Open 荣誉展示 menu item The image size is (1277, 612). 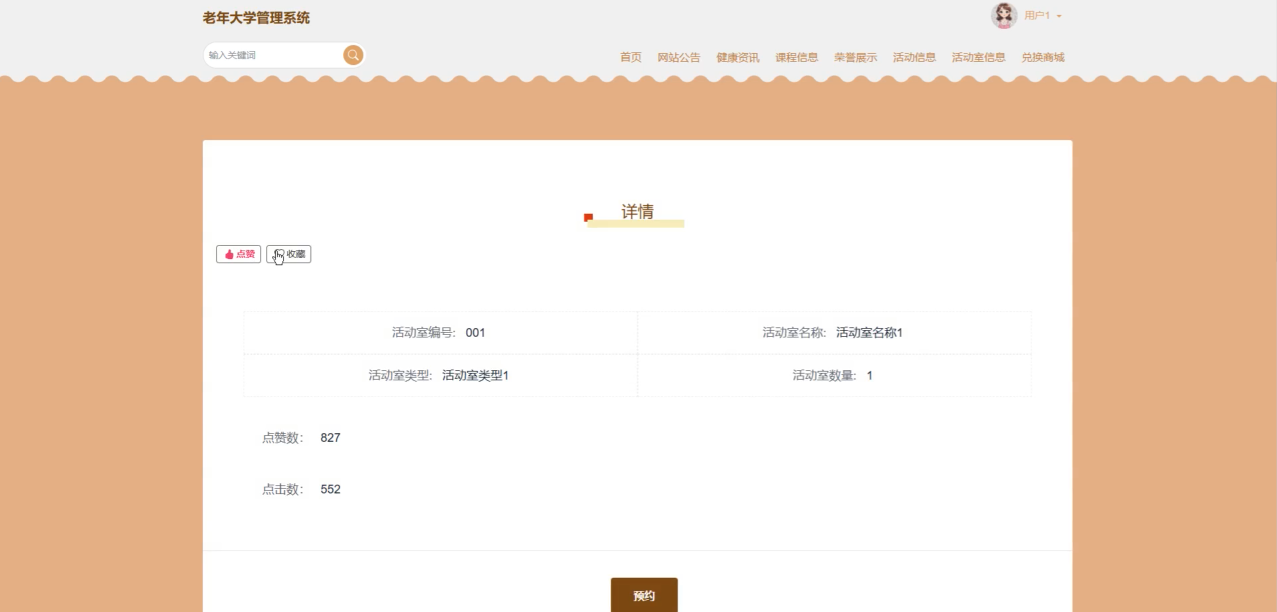[856, 57]
